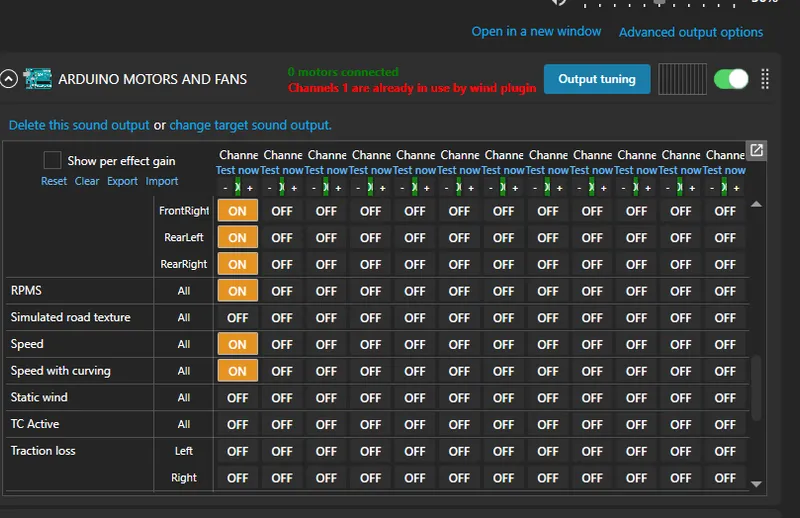Click Test now under the first channel

[237, 170]
